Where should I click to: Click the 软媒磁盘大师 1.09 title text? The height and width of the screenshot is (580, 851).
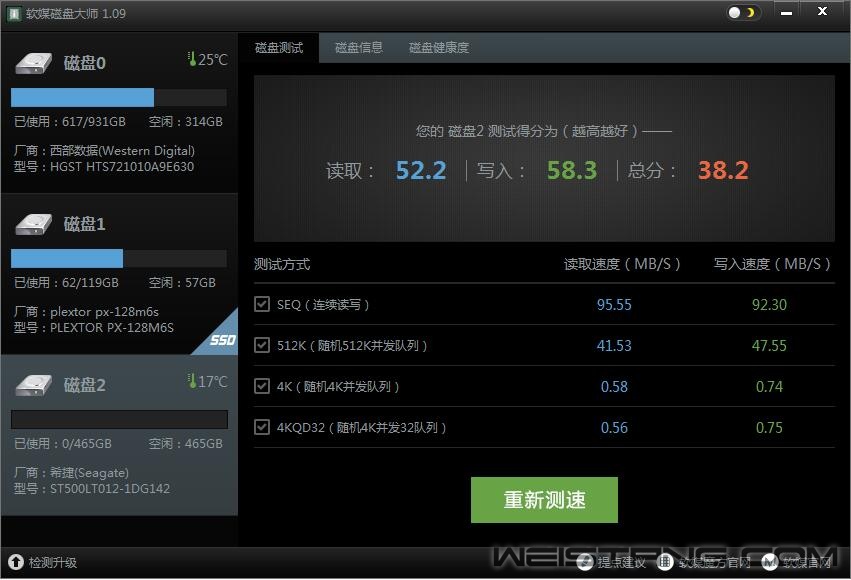pos(75,14)
